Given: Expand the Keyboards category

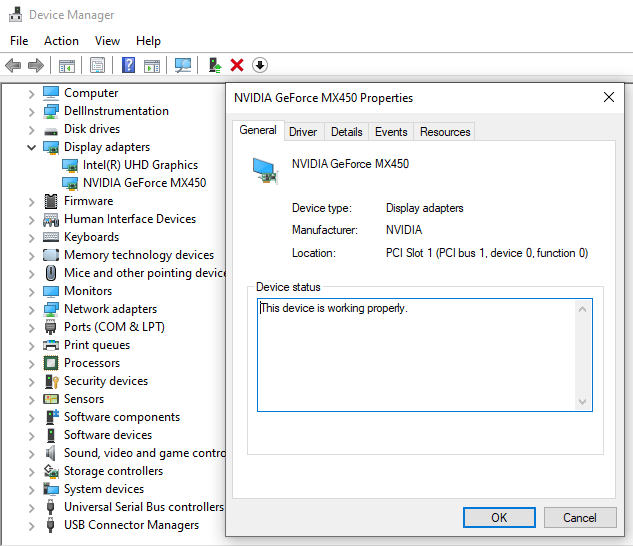Looking at the screenshot, I should click(31, 237).
